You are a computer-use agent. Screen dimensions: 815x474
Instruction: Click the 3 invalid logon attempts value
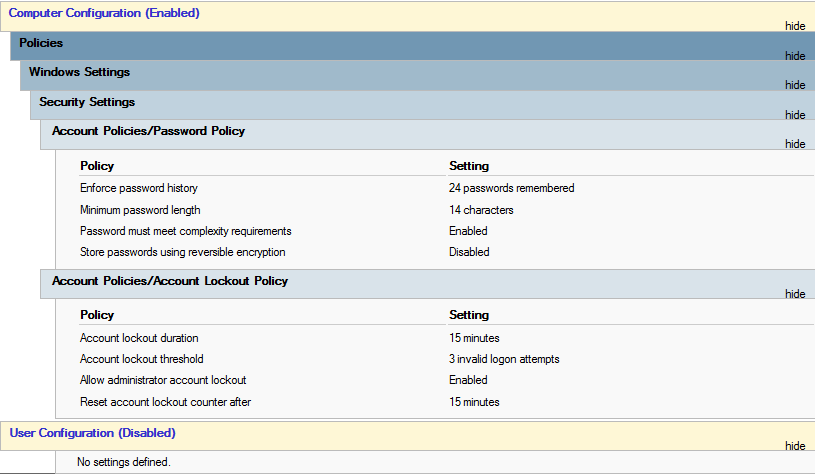503,359
